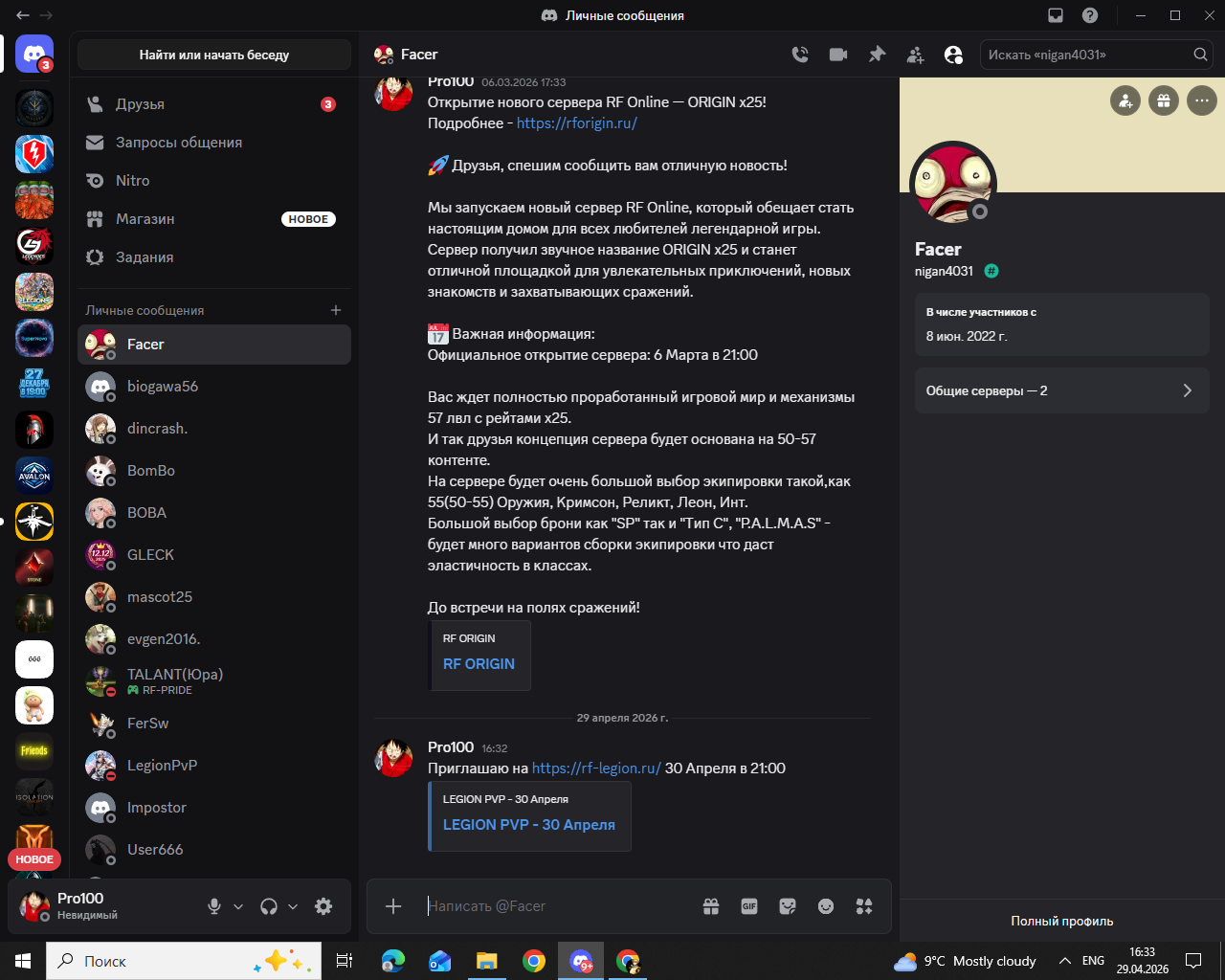Open the User666 conversation
1225x980 pixels.
(x=214, y=850)
